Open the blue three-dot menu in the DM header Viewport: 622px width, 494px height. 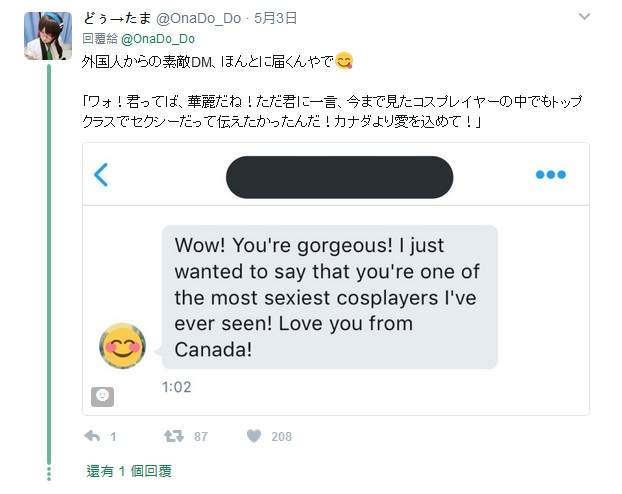tap(550, 175)
